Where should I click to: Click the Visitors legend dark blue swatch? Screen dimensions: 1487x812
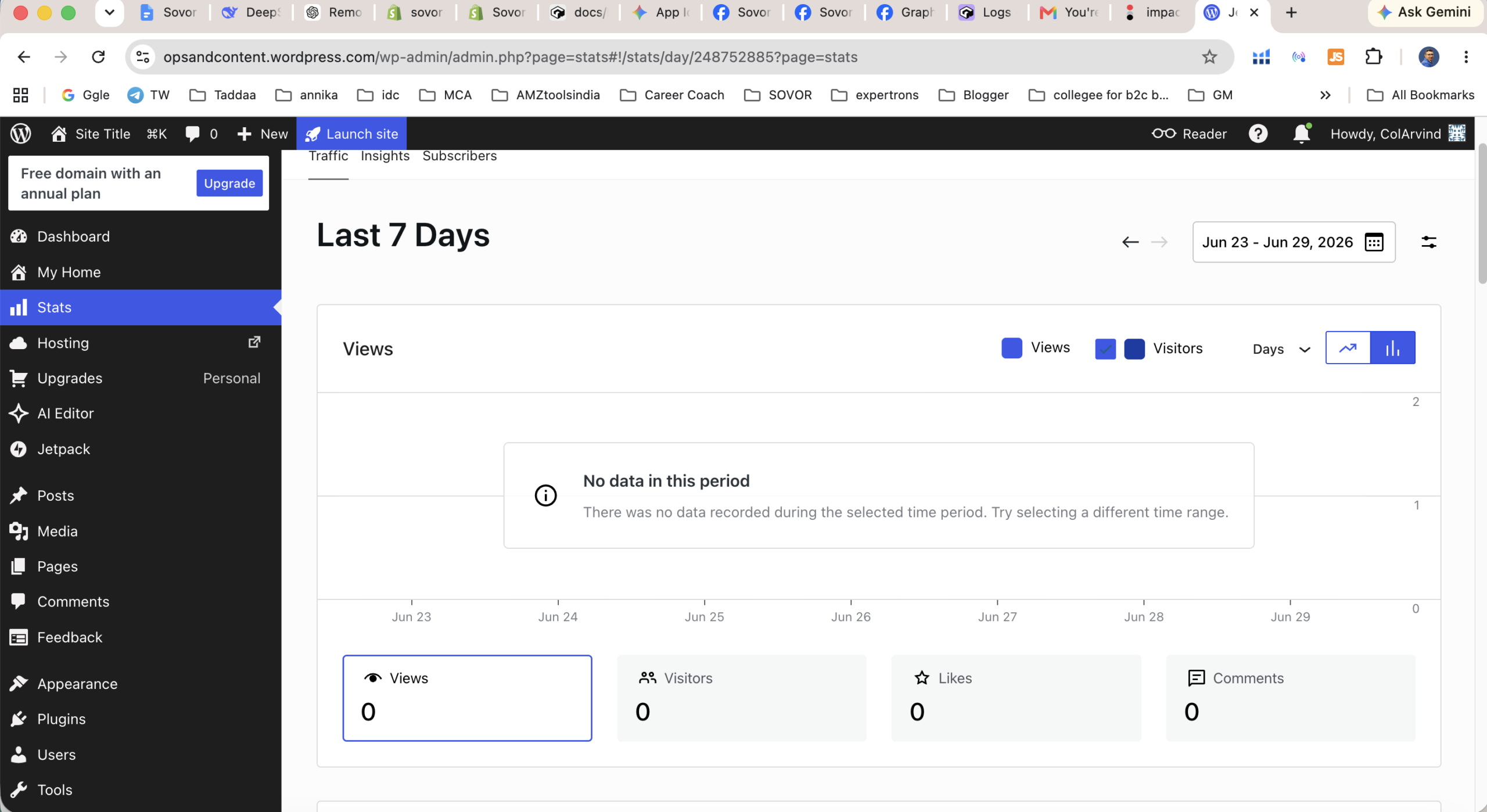[1134, 349]
